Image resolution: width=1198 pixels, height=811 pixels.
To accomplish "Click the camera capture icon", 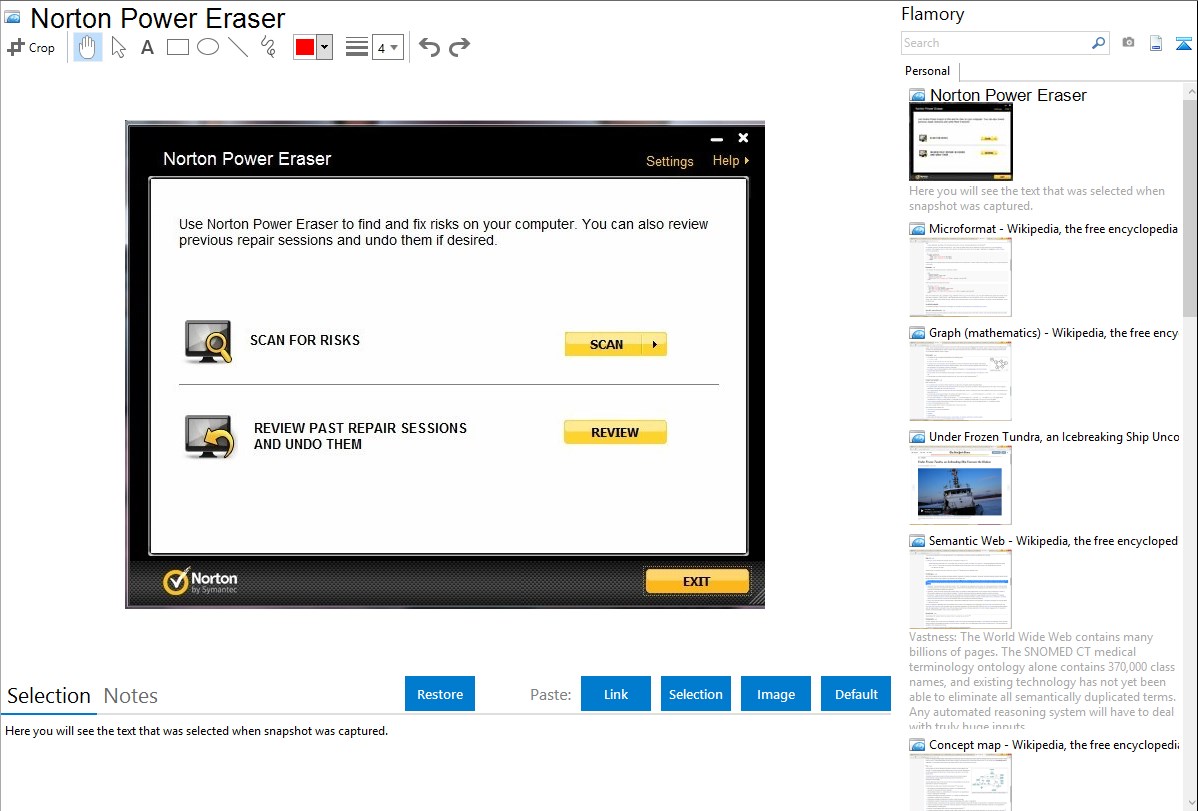I will click(1128, 43).
